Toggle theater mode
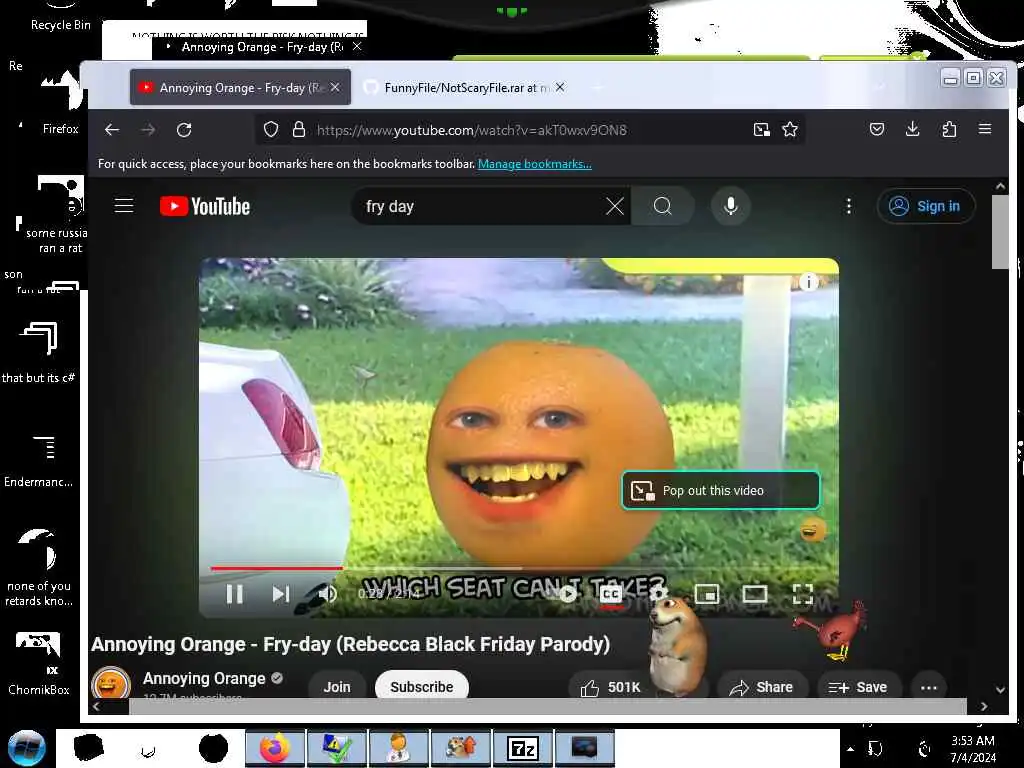 coord(755,594)
